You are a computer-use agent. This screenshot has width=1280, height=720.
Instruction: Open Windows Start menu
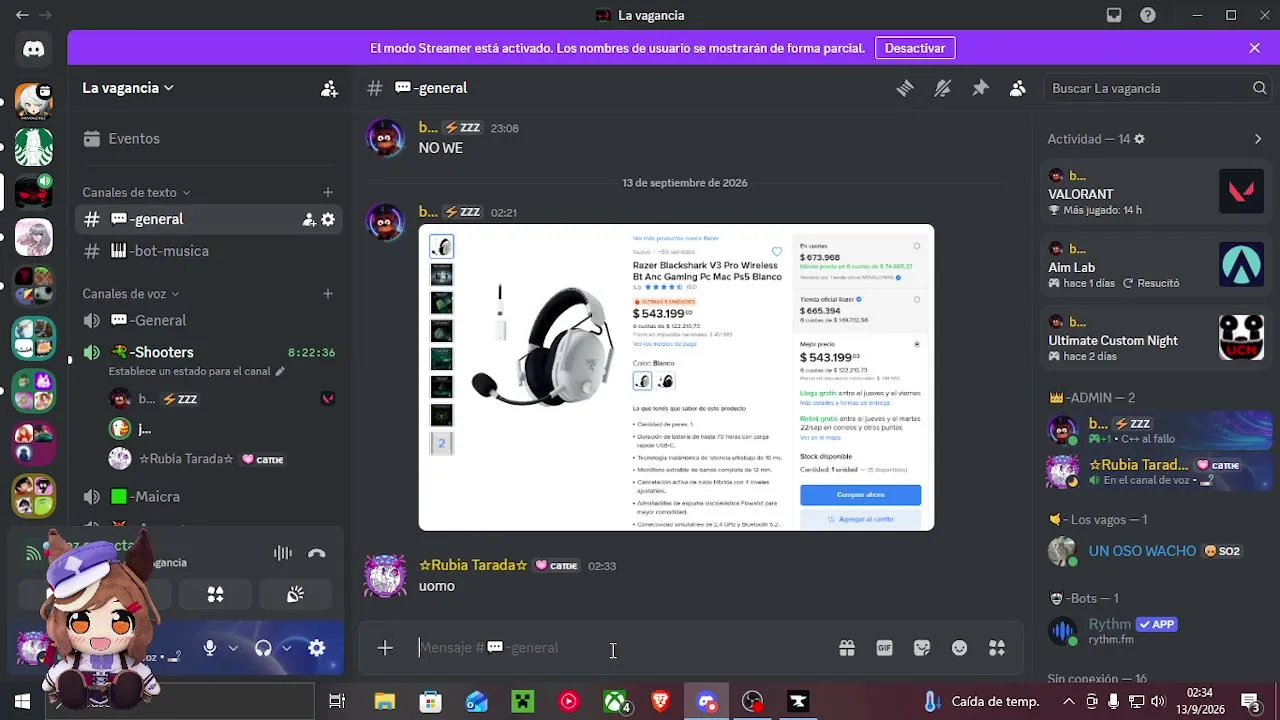pyautogui.click(x=22, y=701)
